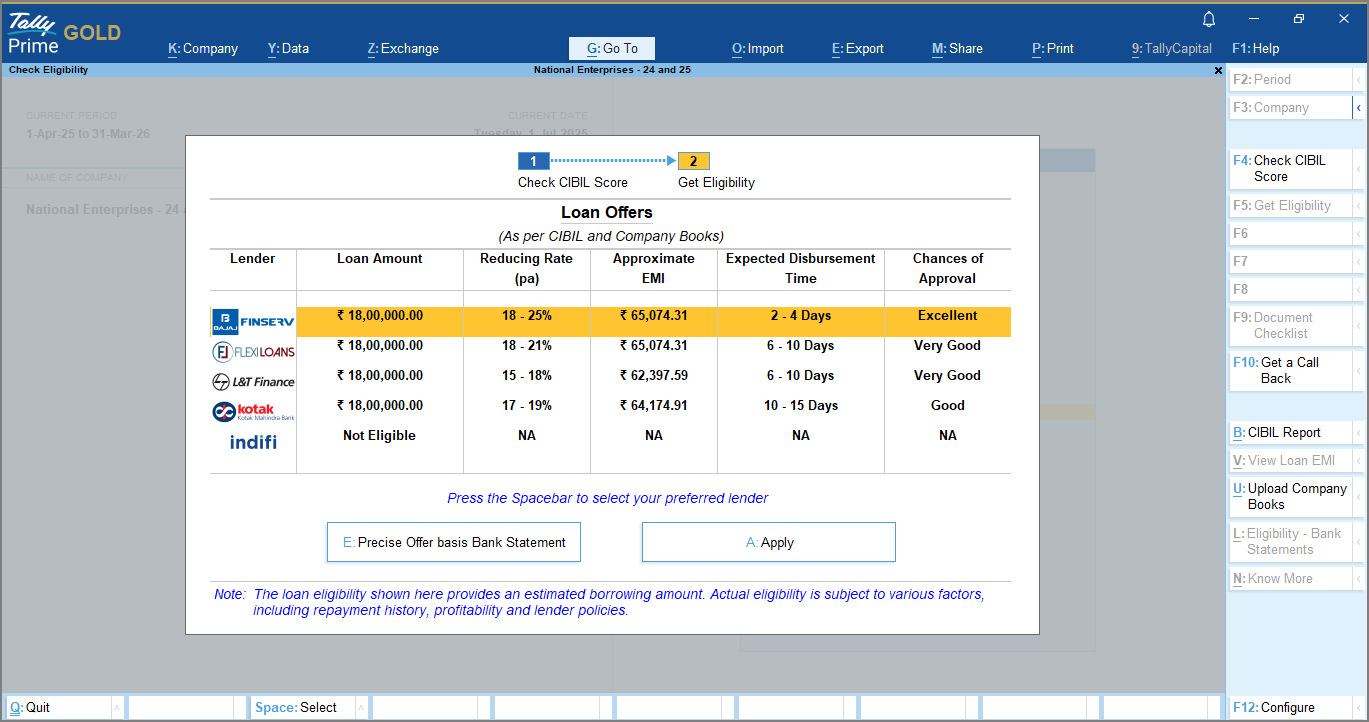
Task: Expand arrow beside F3: Company
Action: [x=1359, y=107]
